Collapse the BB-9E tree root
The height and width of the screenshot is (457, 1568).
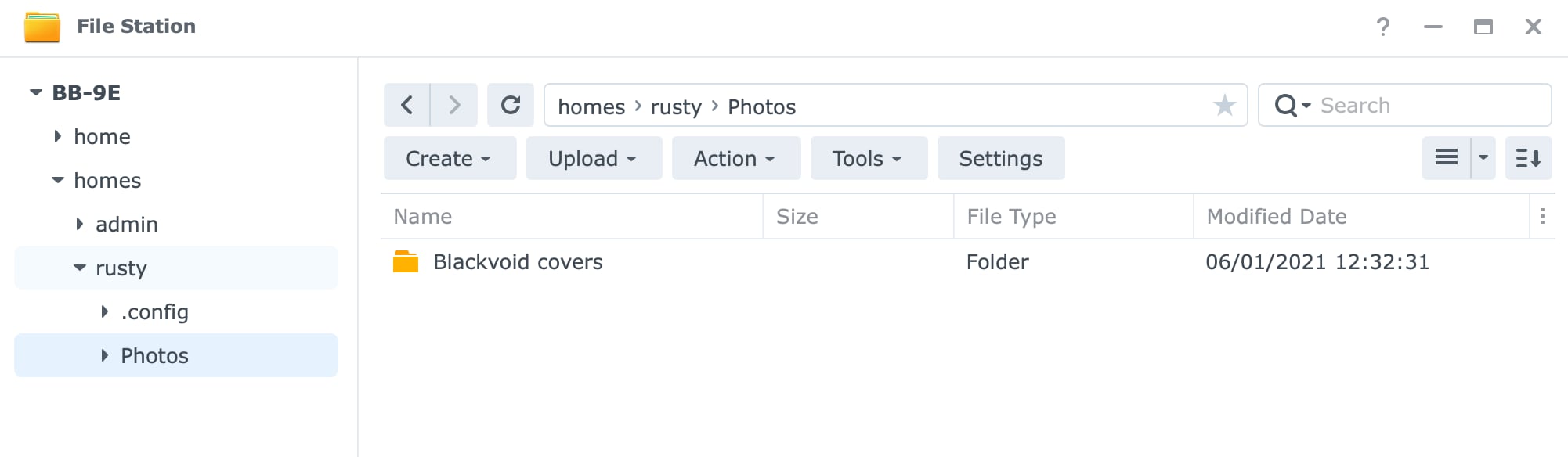click(x=35, y=92)
